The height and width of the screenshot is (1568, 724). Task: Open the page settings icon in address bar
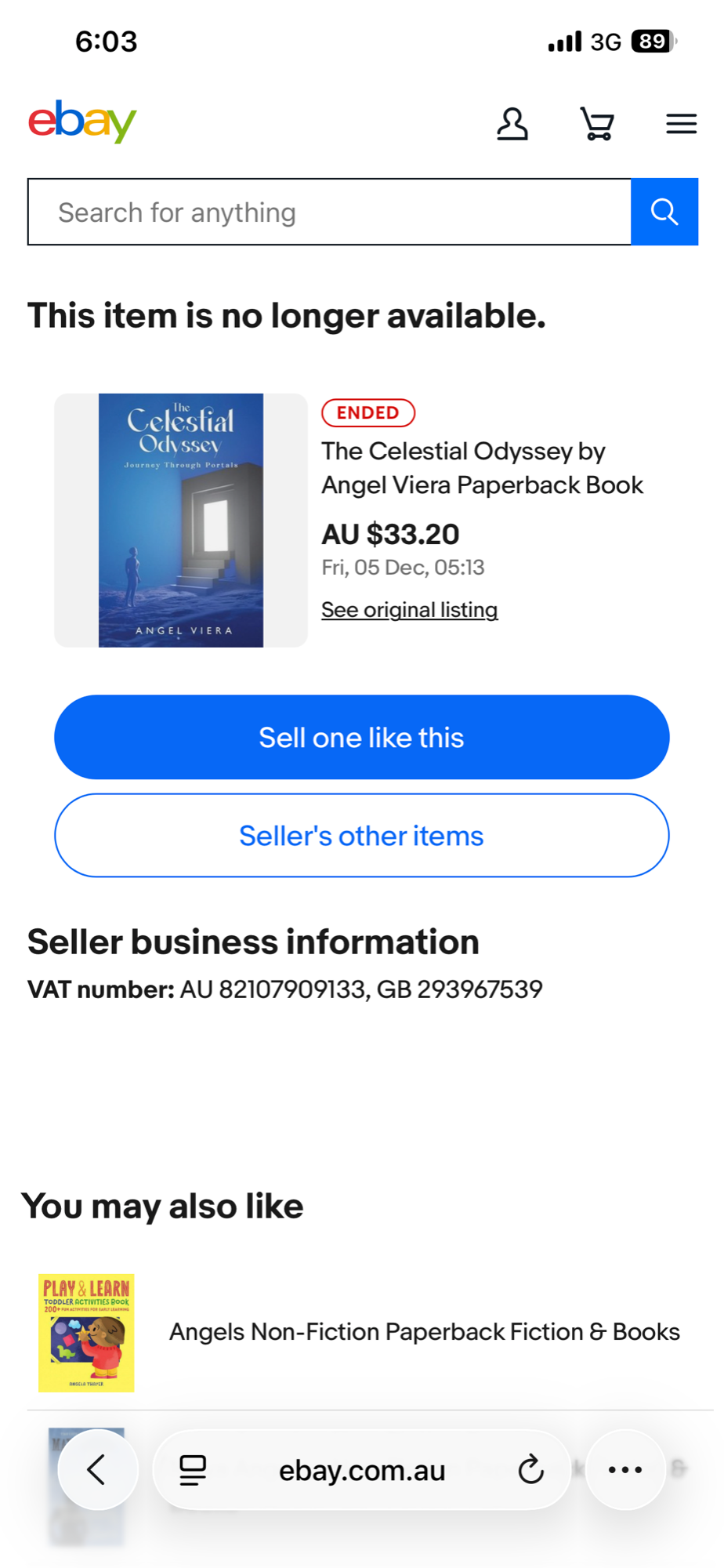[193, 1470]
